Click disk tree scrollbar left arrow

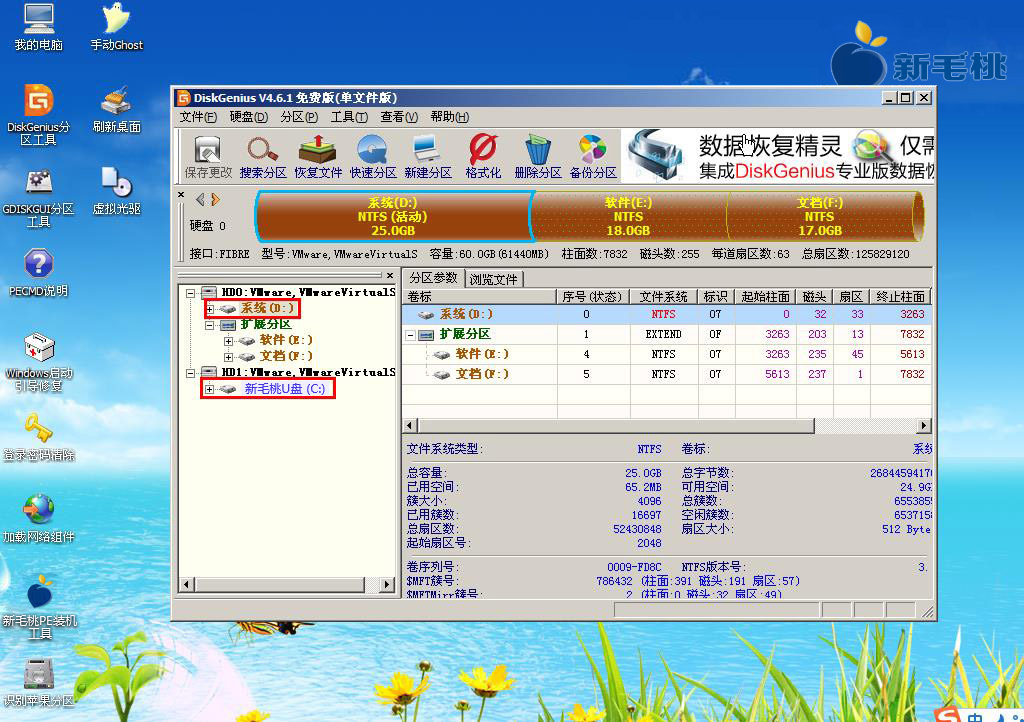(x=186, y=584)
